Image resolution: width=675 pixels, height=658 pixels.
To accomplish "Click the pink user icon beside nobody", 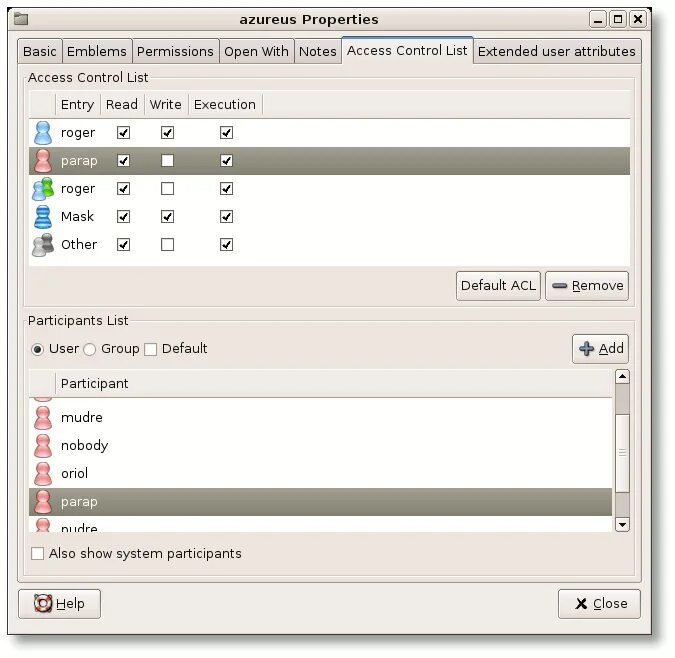I will tap(43, 445).
